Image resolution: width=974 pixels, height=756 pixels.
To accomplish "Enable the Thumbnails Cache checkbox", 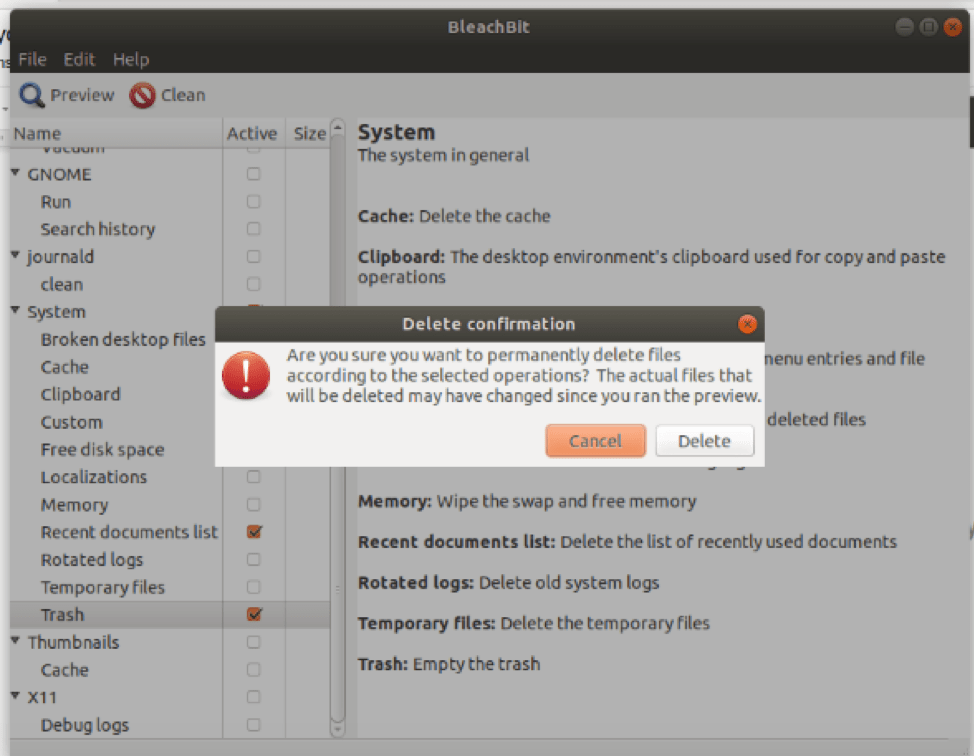I will click(253, 670).
